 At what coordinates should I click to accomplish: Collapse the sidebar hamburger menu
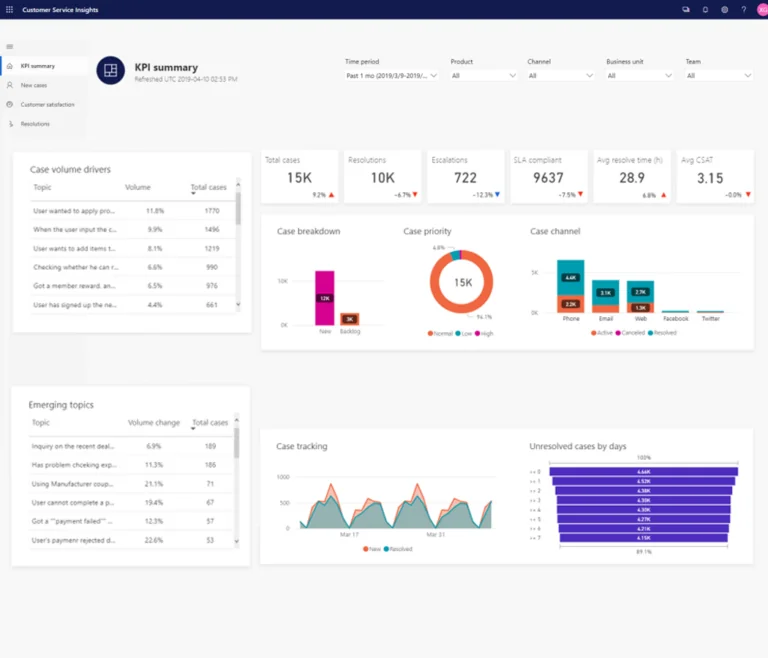coord(10,47)
